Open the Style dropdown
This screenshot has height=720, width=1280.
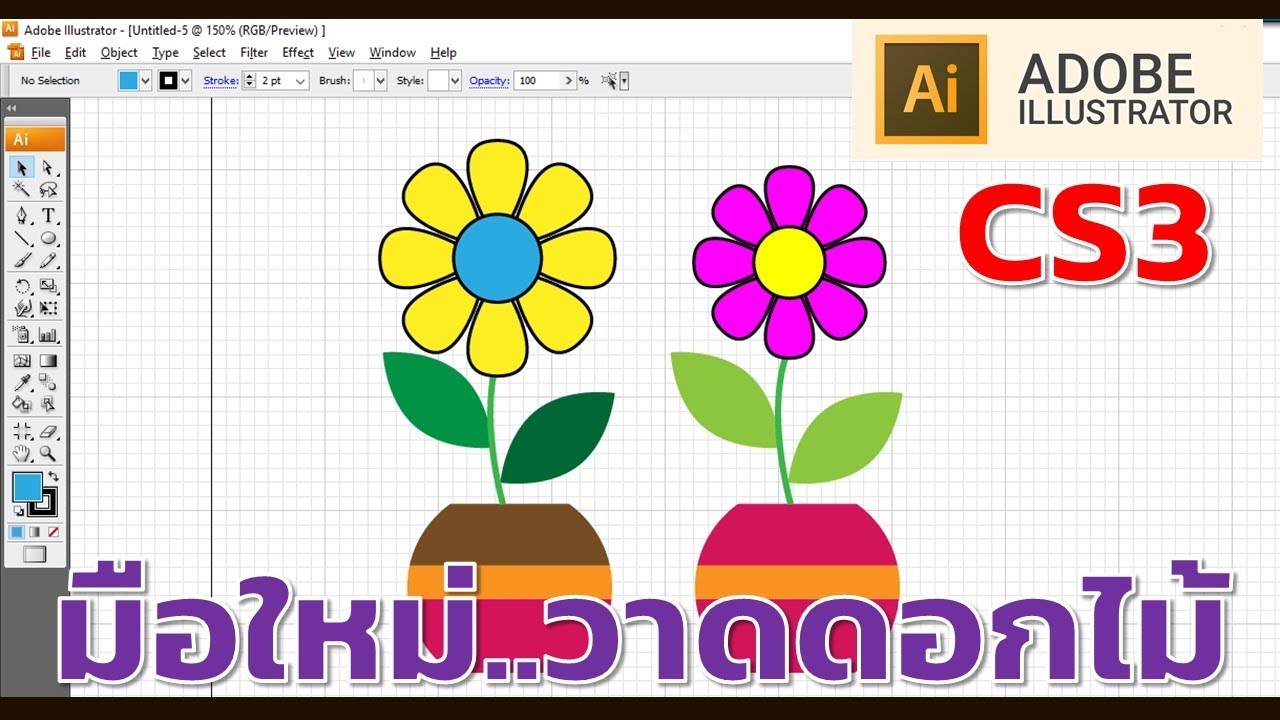[x=455, y=81]
